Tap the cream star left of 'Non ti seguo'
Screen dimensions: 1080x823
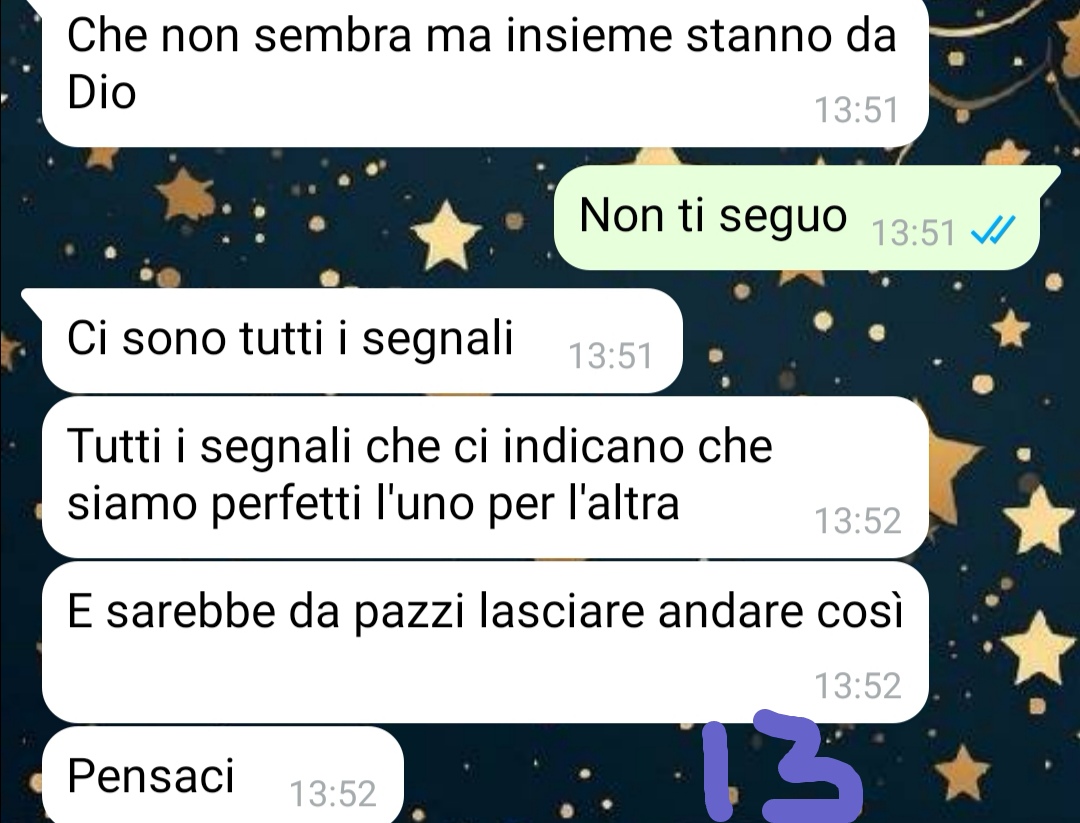(446, 234)
